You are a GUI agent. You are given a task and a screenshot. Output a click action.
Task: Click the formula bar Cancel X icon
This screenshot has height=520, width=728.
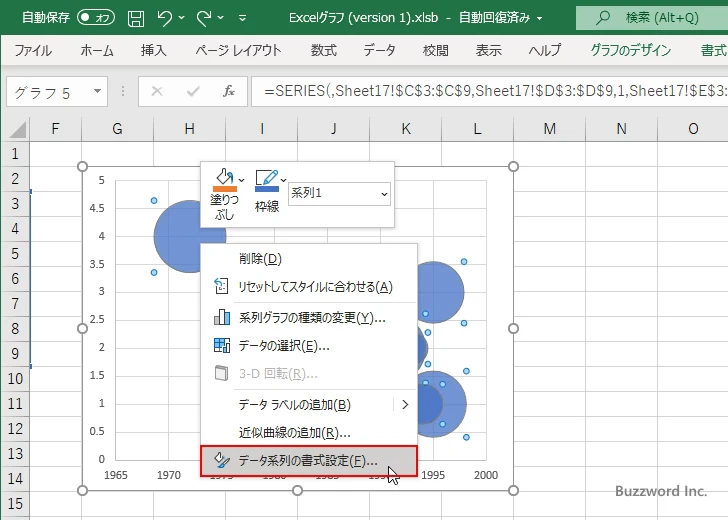coord(157,91)
